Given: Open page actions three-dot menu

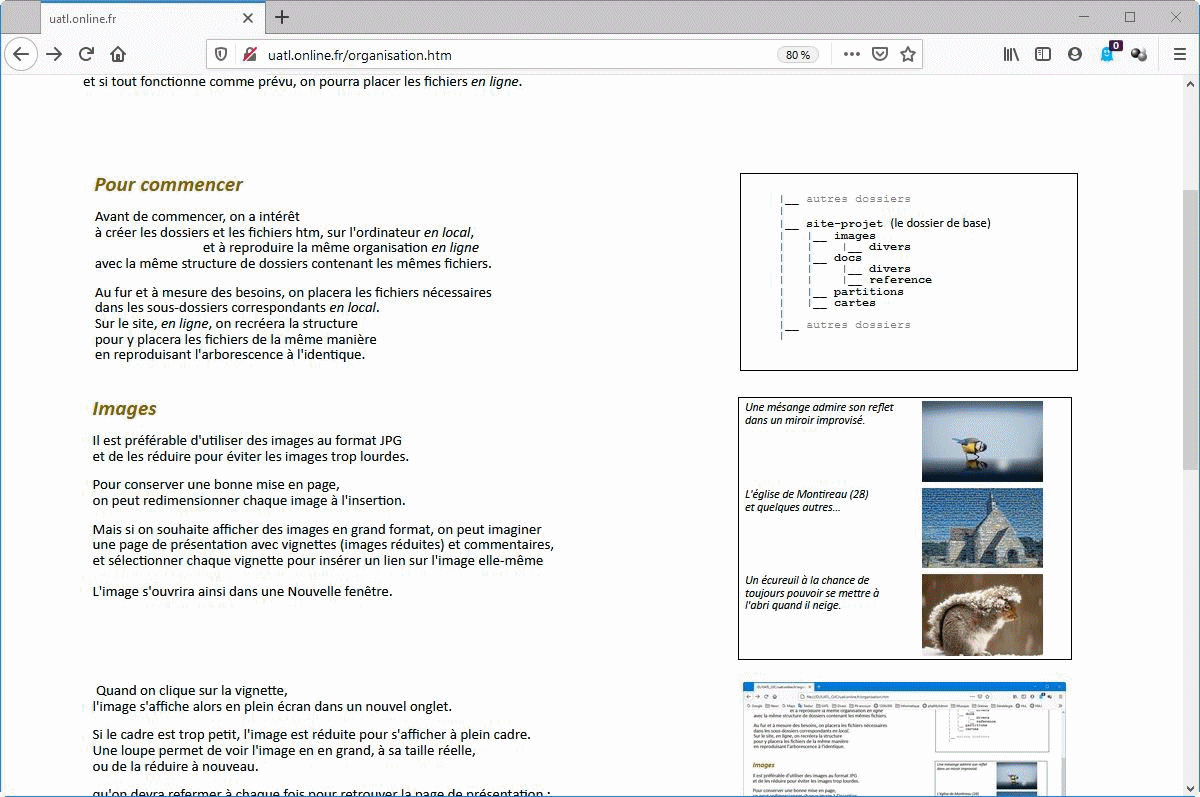Looking at the screenshot, I should coord(851,54).
